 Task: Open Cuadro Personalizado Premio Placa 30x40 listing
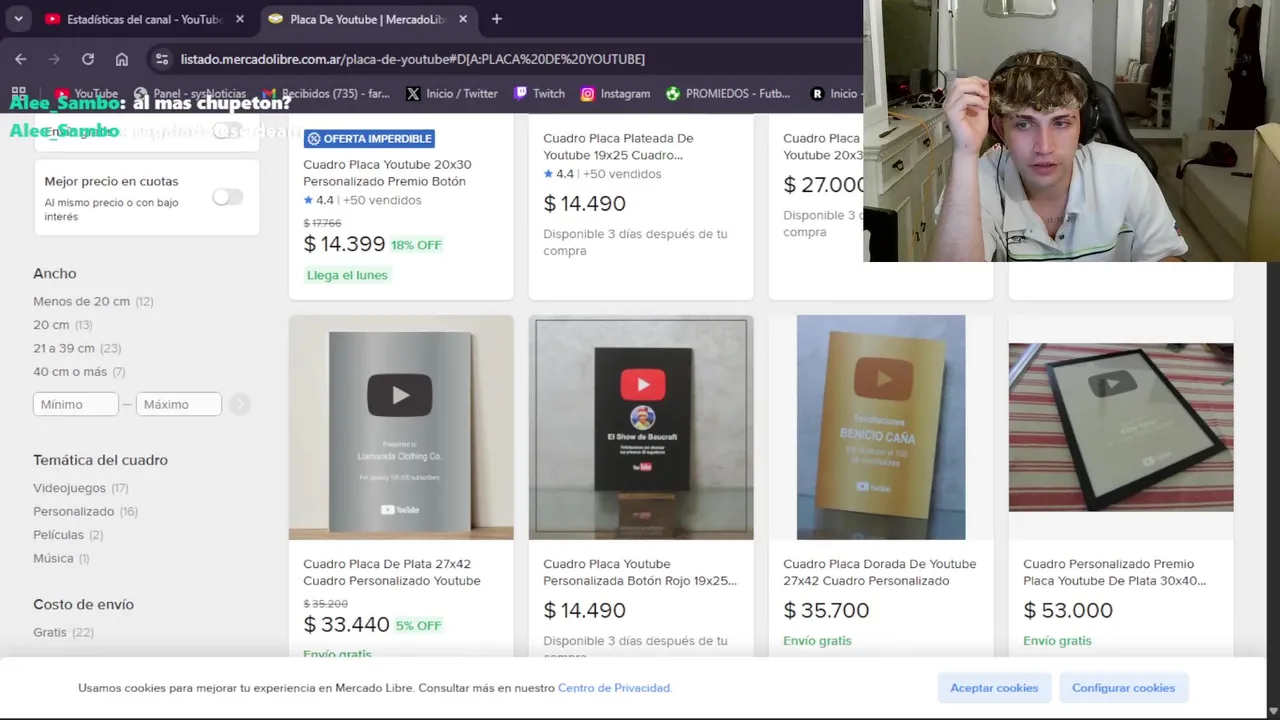pos(1114,572)
